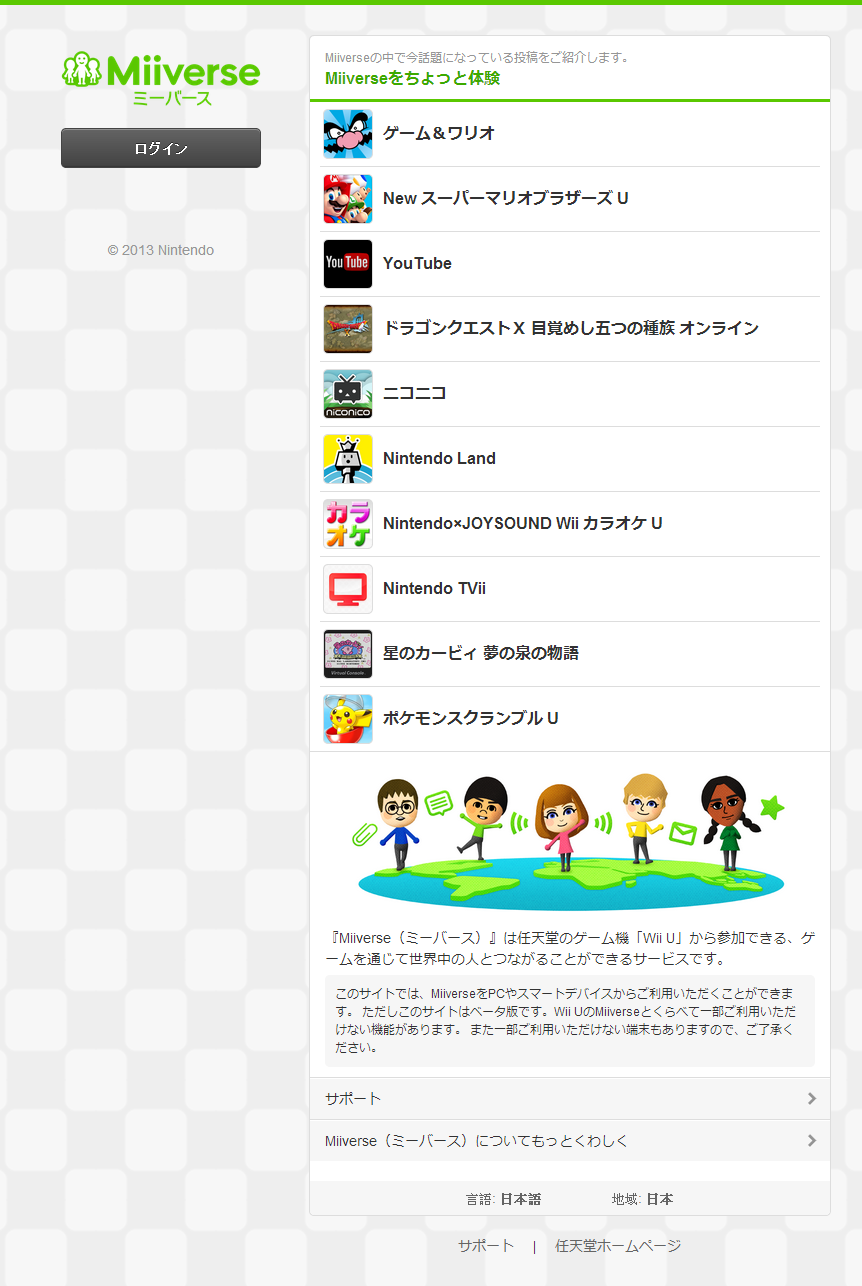Viewport: 862px width, 1286px height.
Task: Open the ニコニコ community title
Action: [x=414, y=394]
